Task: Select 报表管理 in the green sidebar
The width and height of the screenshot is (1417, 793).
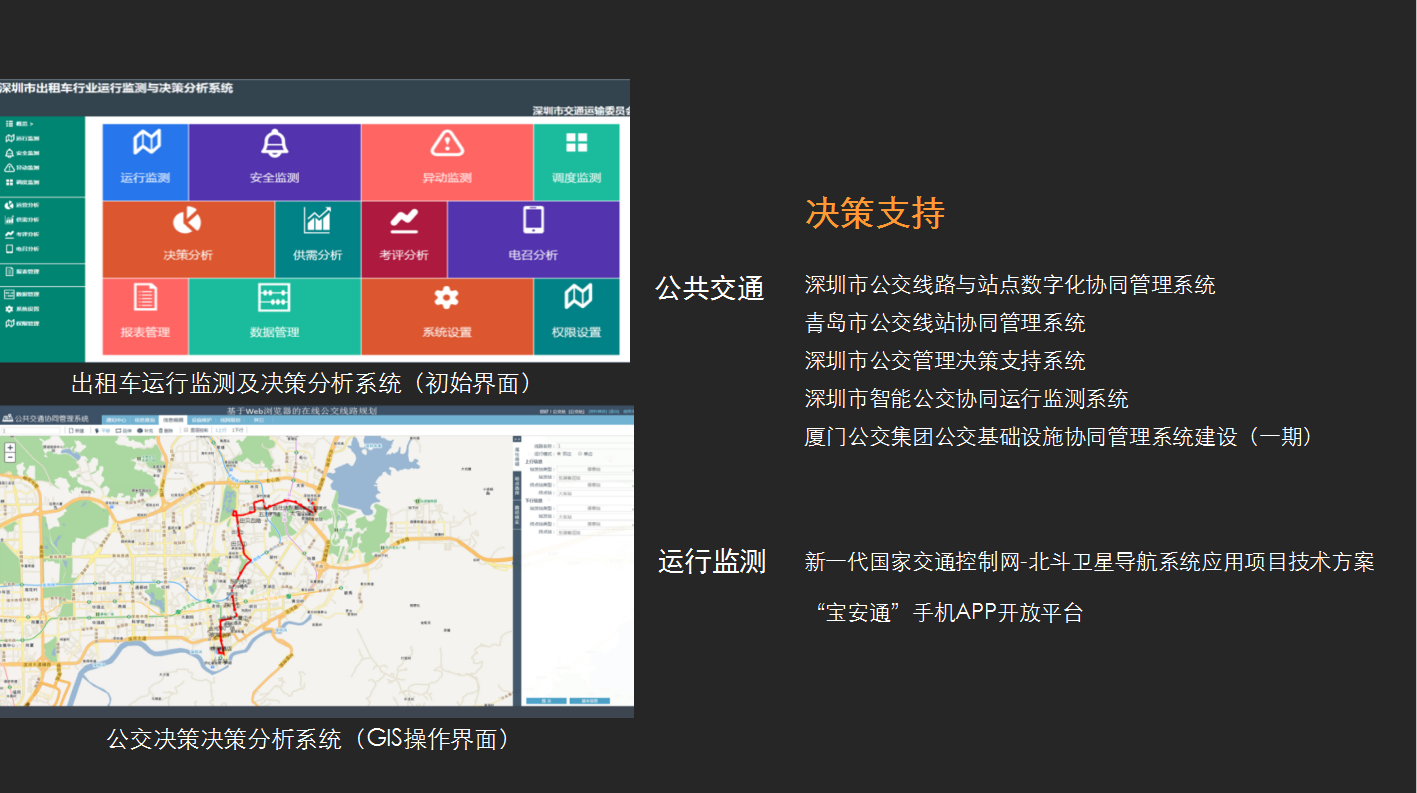Action: 22,271
